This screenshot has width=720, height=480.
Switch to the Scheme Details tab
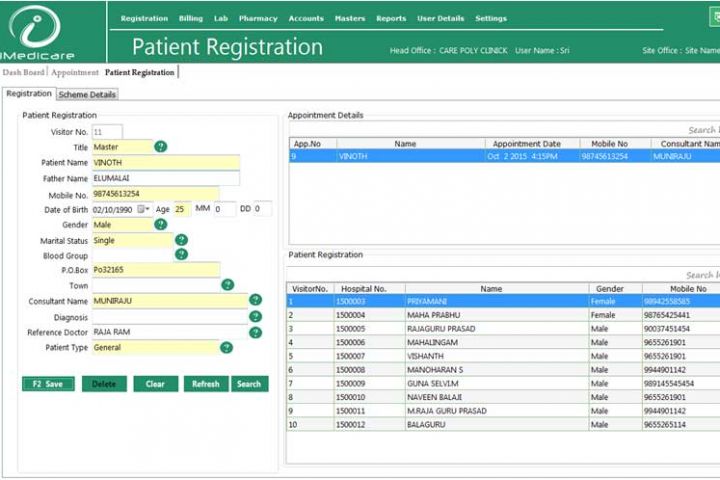87,95
